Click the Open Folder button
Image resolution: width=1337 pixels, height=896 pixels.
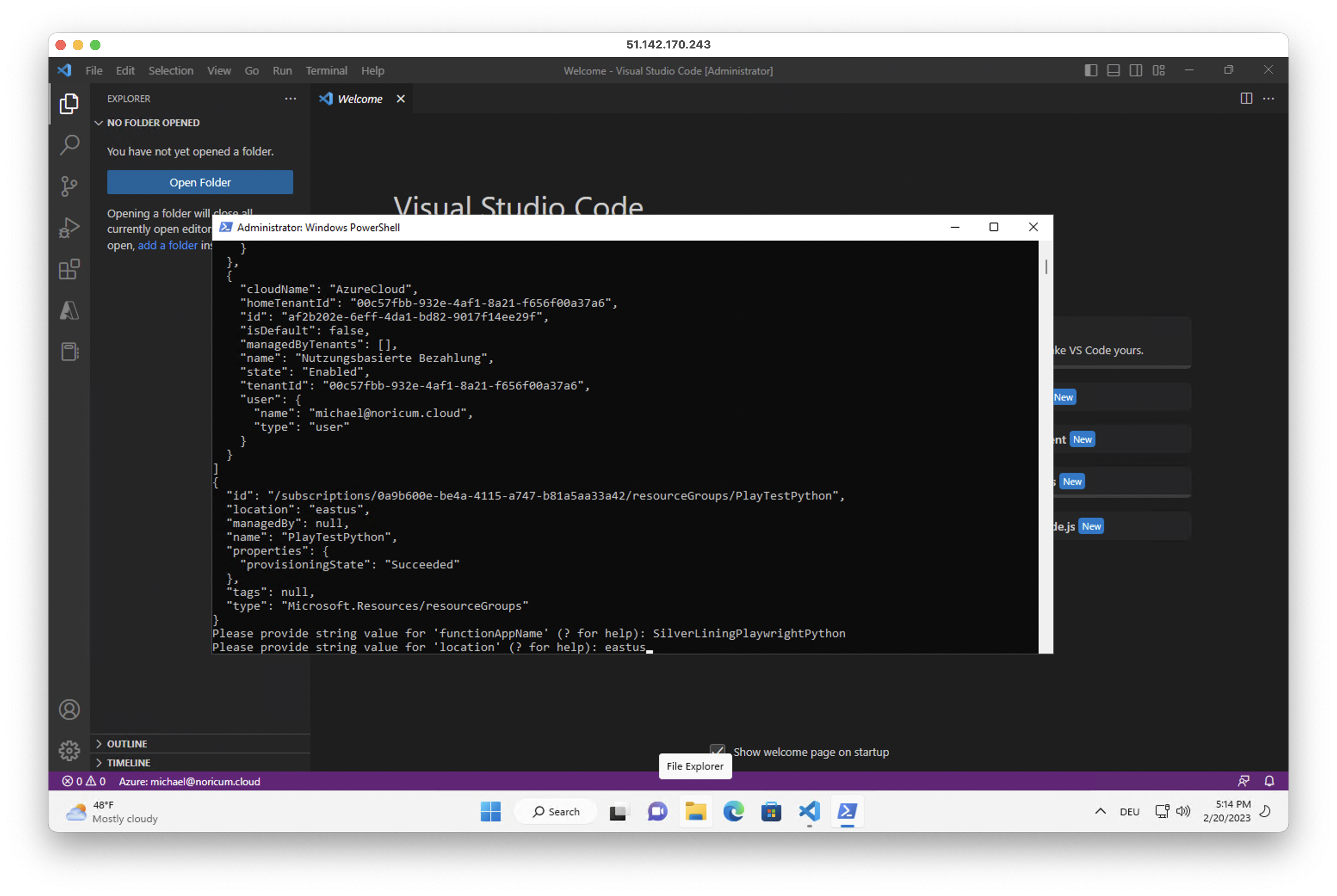pos(200,182)
